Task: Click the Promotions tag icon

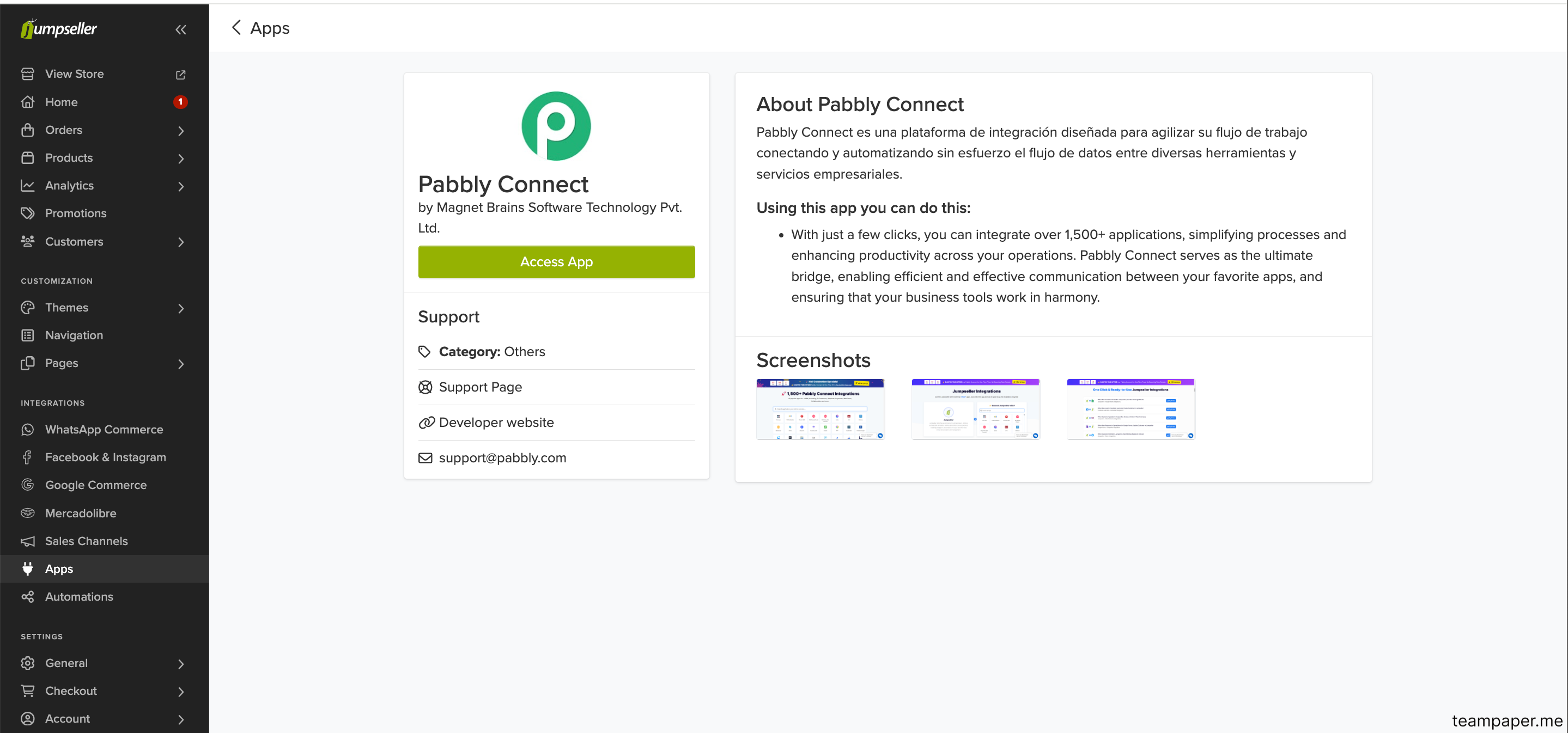Action: click(27, 213)
